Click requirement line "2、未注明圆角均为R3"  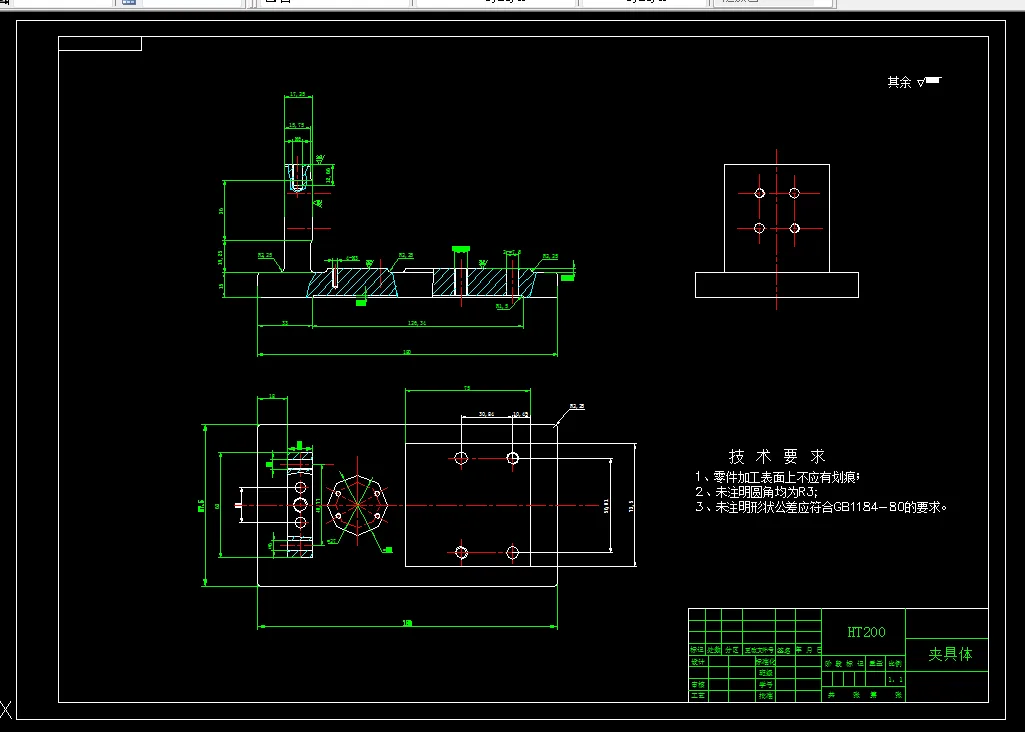756,492
